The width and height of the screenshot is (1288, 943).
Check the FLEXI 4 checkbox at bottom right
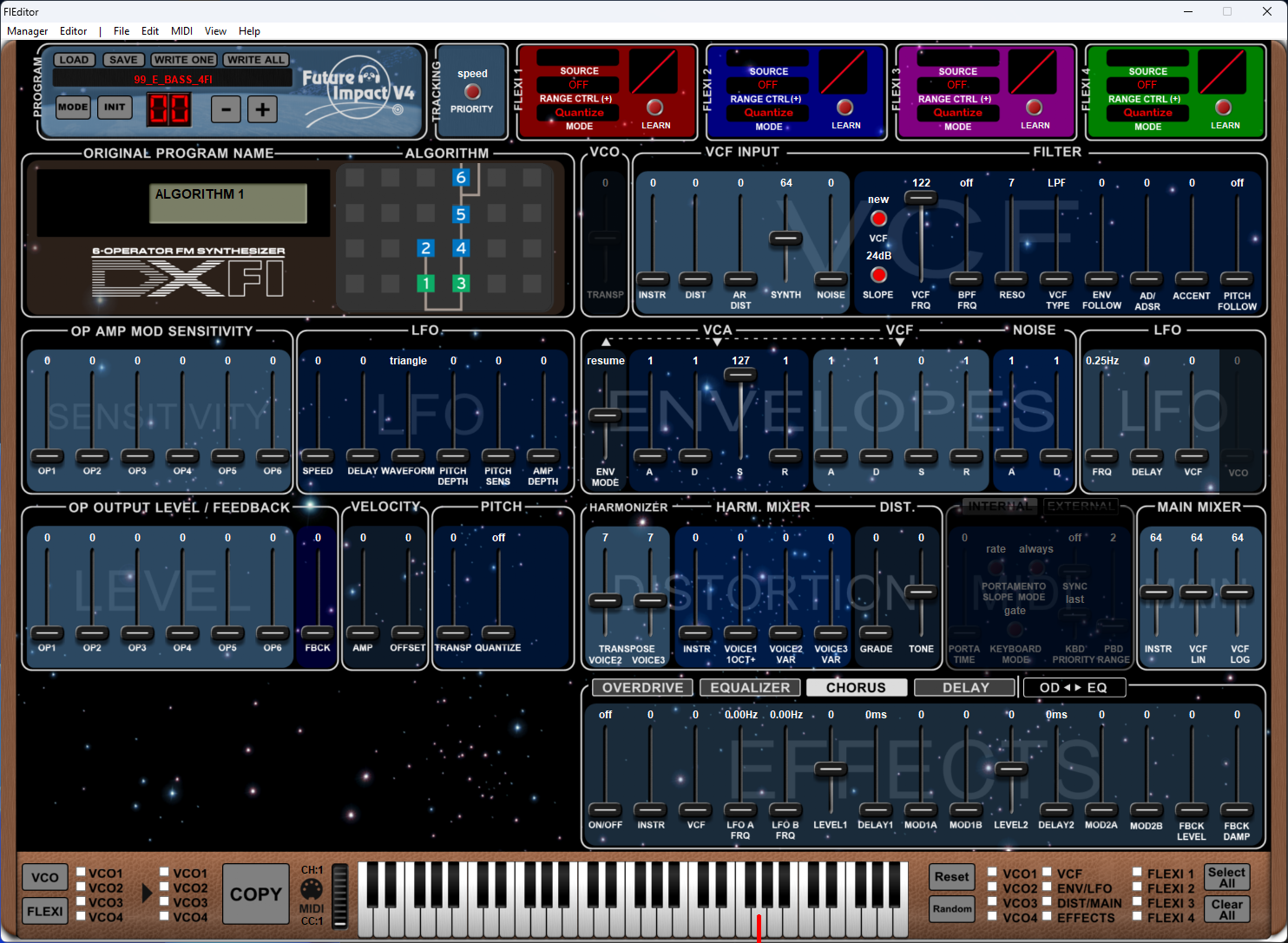click(x=1137, y=917)
